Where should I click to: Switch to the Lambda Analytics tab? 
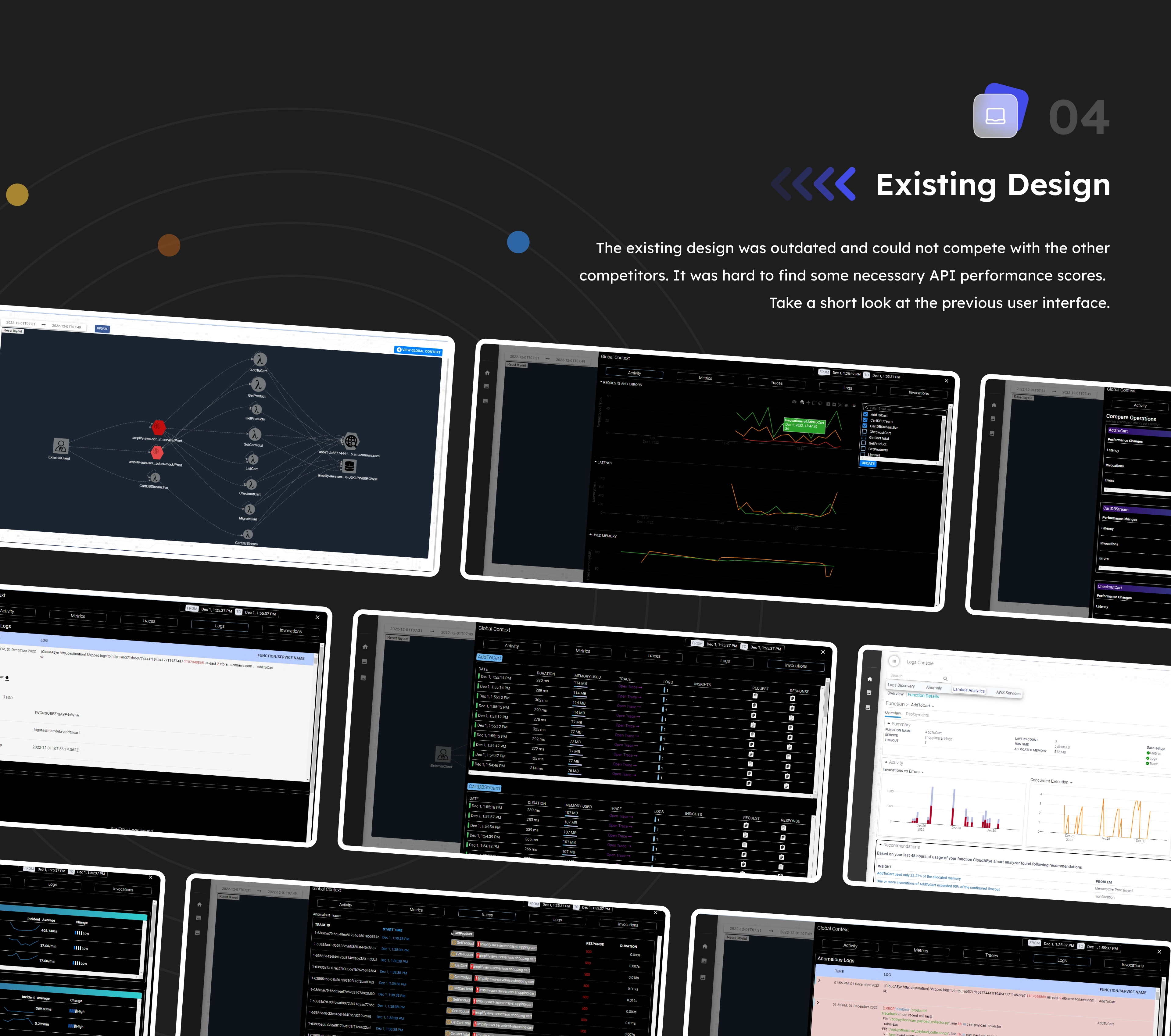(x=969, y=690)
